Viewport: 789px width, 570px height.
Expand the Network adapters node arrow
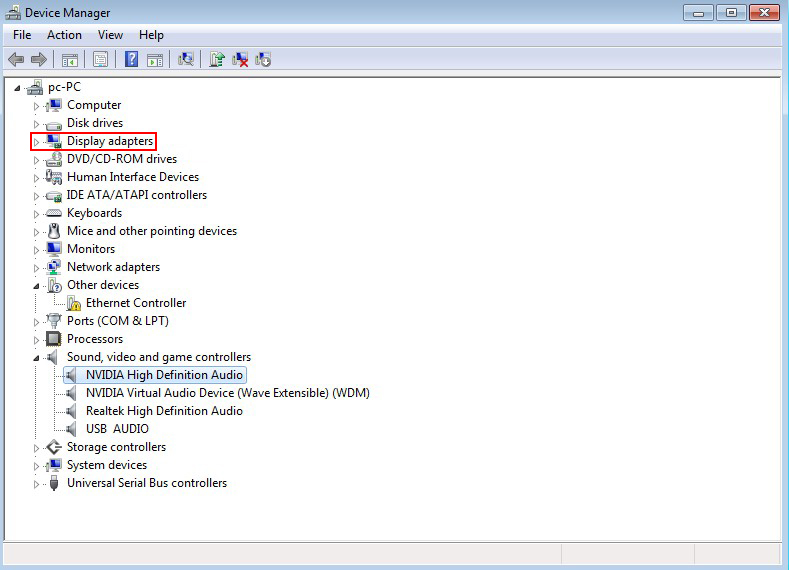(x=36, y=268)
